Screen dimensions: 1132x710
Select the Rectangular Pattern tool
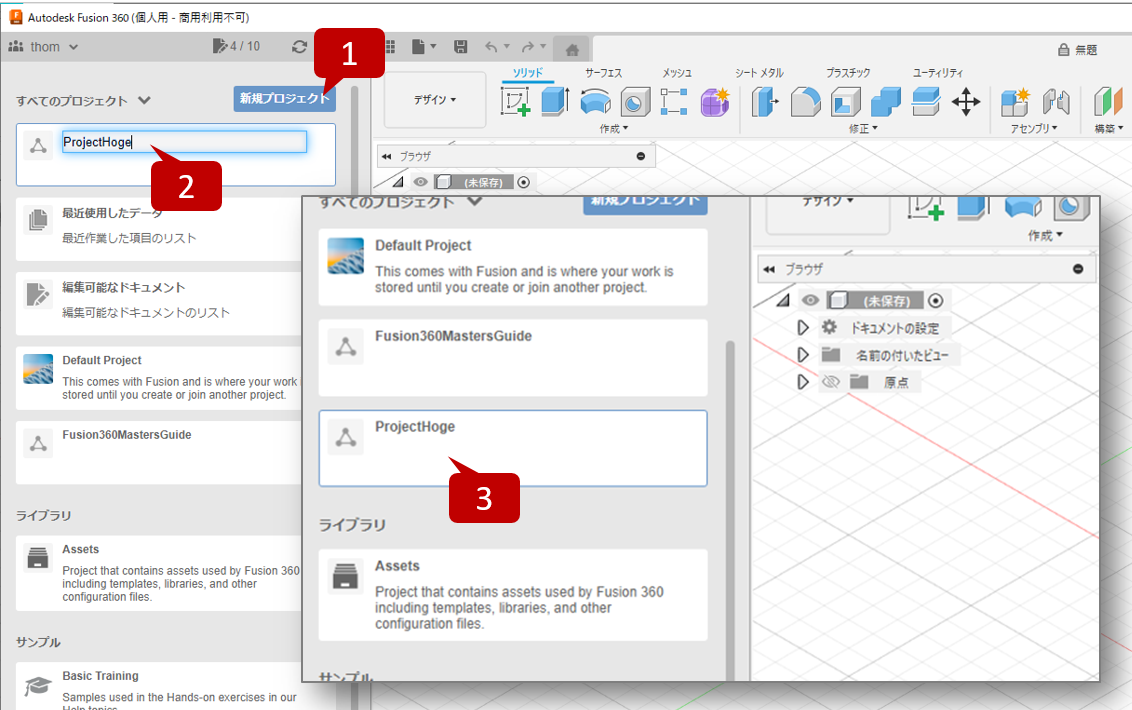[674, 102]
